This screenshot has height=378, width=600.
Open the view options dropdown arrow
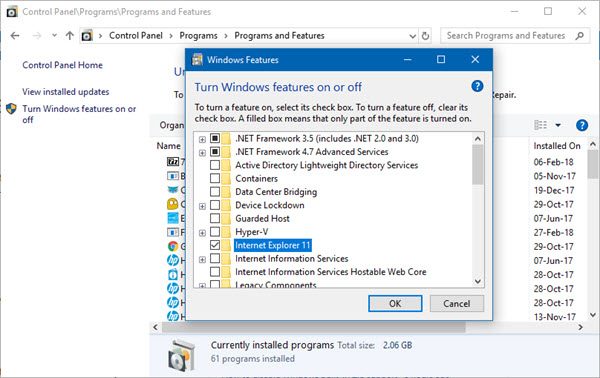558,125
